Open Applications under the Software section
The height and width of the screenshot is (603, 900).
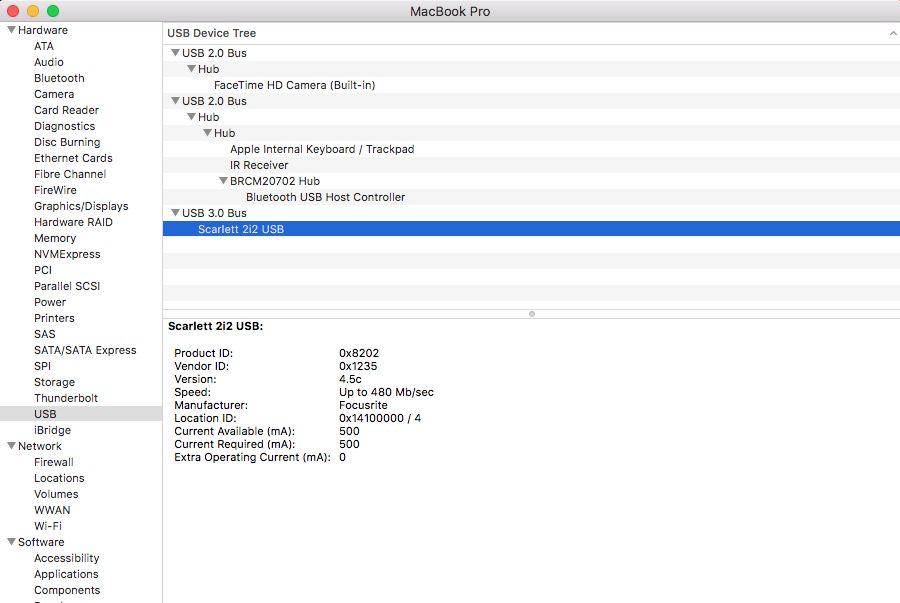pyautogui.click(x=66, y=573)
